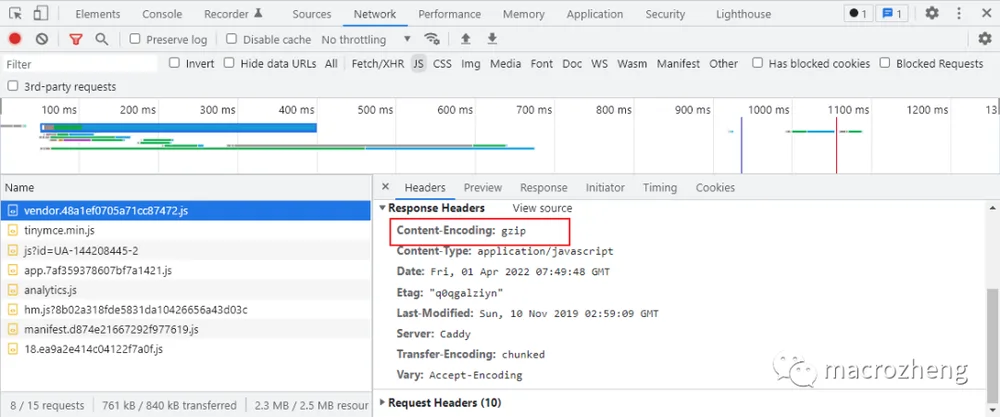The image size is (1000, 417).
Task: Open the errors counter badge
Action: point(858,13)
